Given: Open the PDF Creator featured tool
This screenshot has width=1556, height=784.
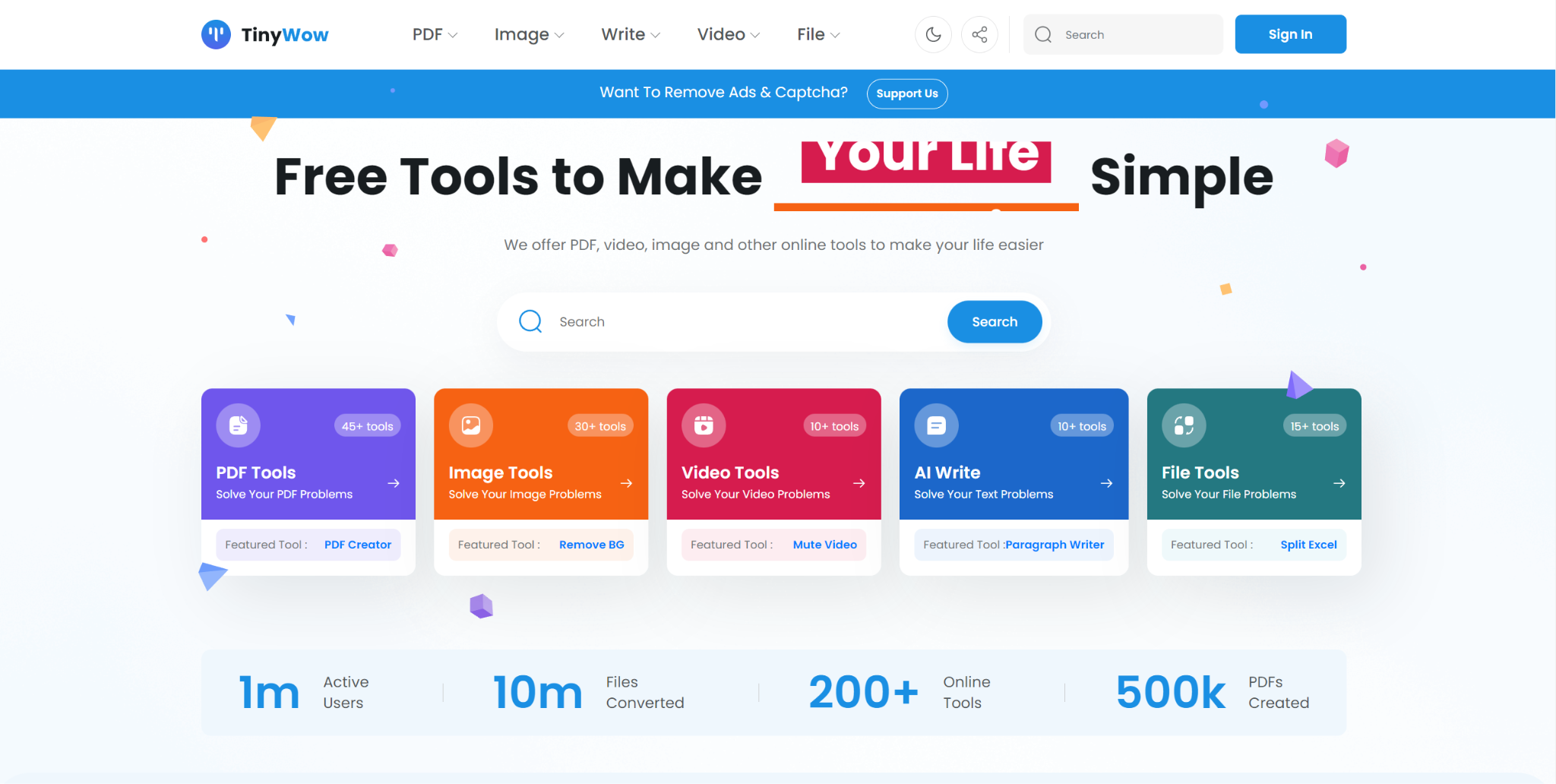Looking at the screenshot, I should click(x=357, y=544).
